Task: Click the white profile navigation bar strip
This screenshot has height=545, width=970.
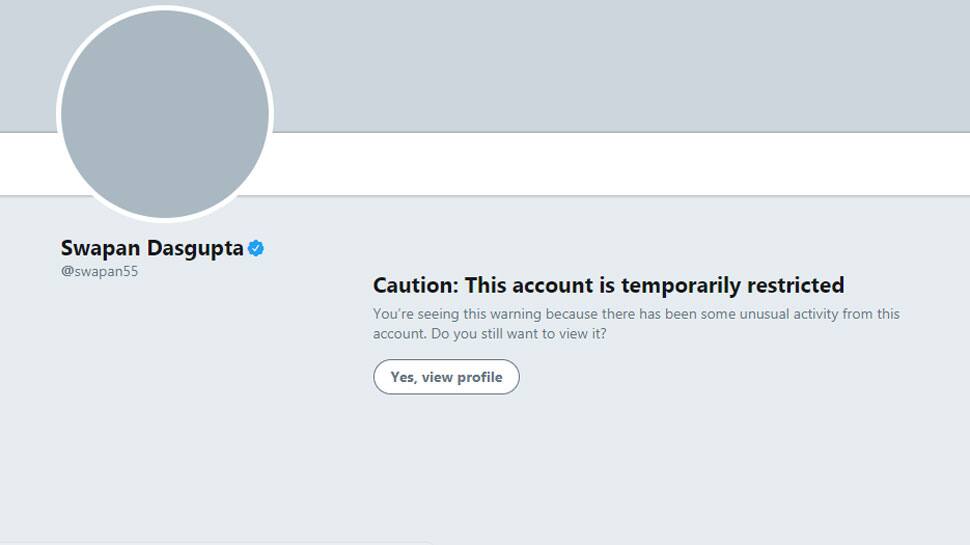Action: coord(619,164)
